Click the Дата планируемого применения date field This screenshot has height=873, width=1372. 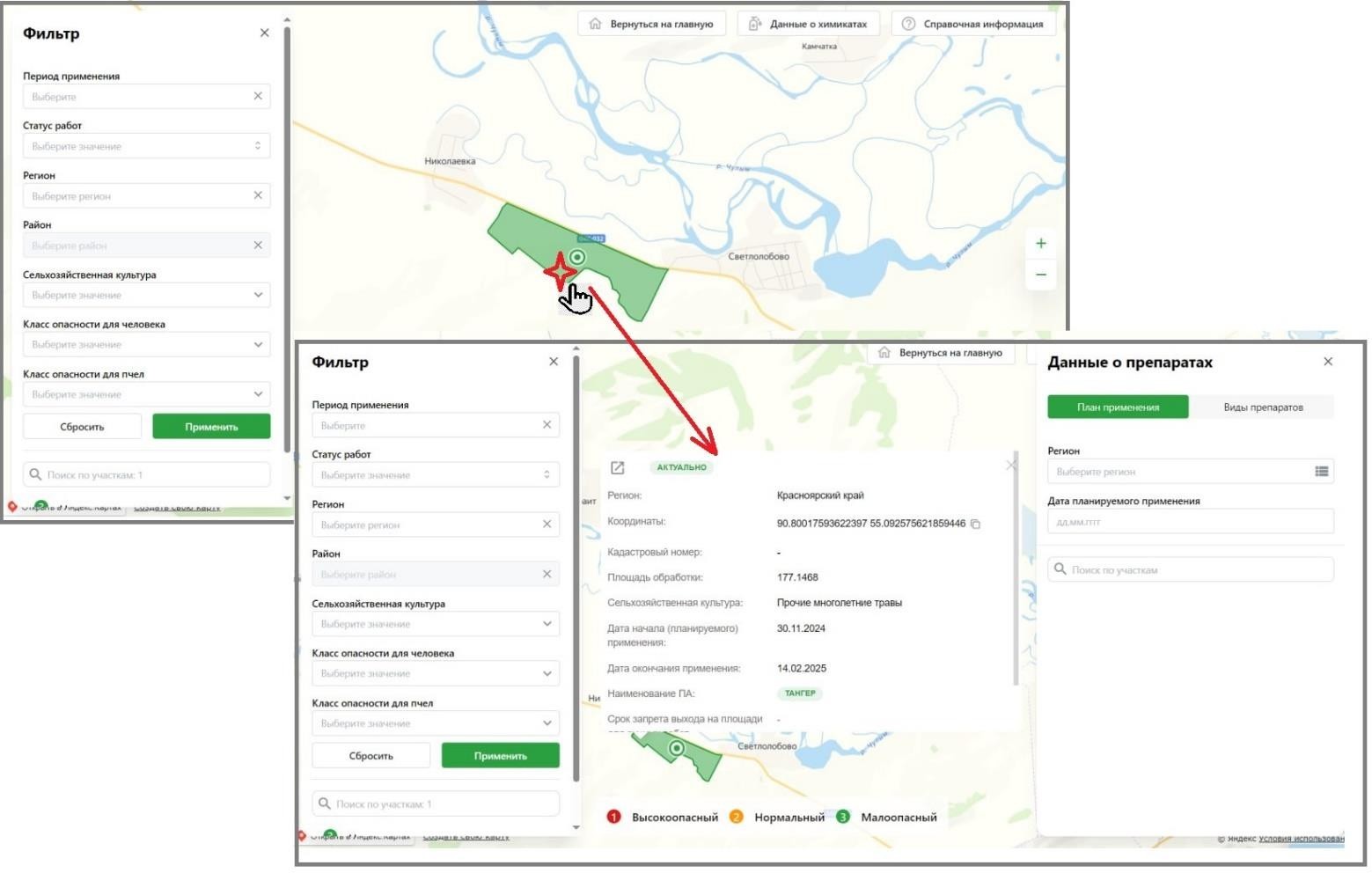[1189, 522]
